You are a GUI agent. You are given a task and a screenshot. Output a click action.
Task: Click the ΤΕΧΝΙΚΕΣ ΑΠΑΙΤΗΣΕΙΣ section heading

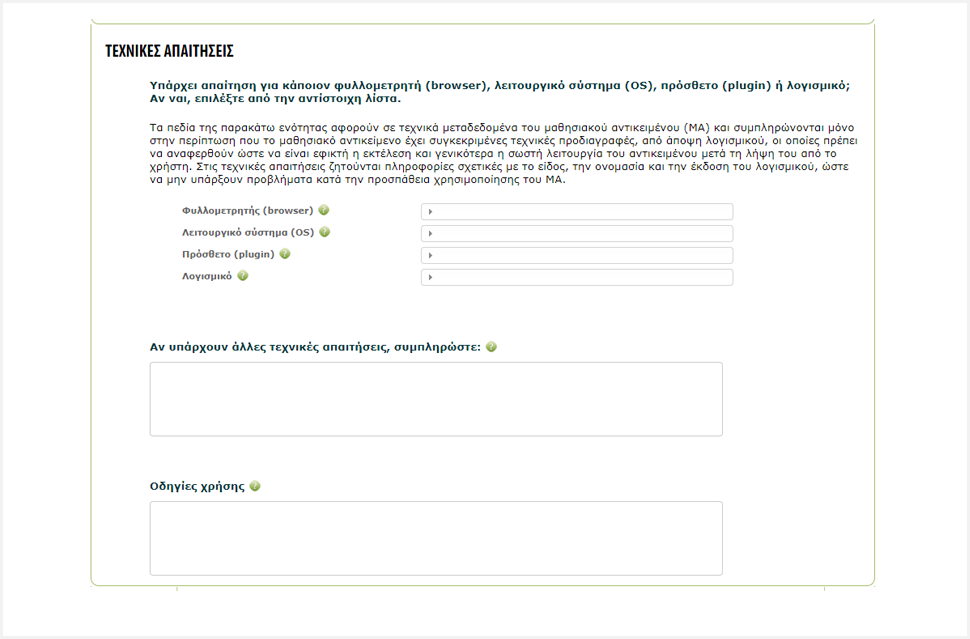169,51
